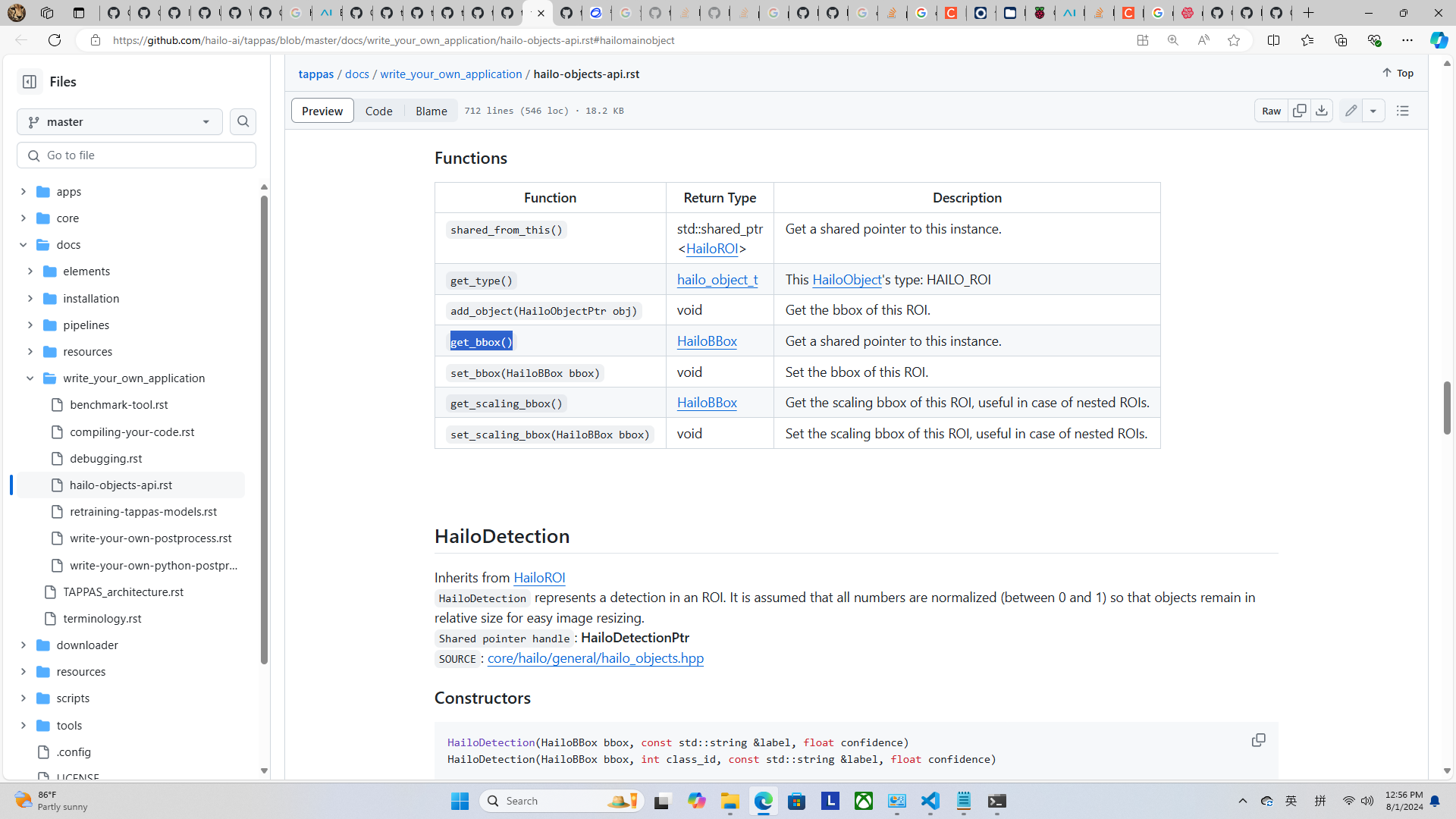
Task: Open the master branch dropdown
Action: (x=120, y=121)
